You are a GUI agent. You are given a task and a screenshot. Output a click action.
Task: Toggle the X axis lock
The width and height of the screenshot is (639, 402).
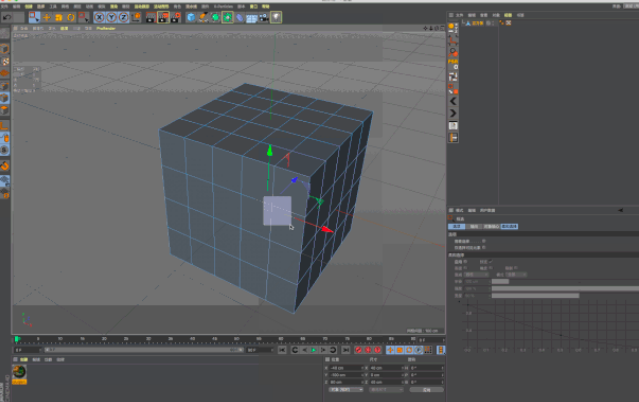(99, 17)
